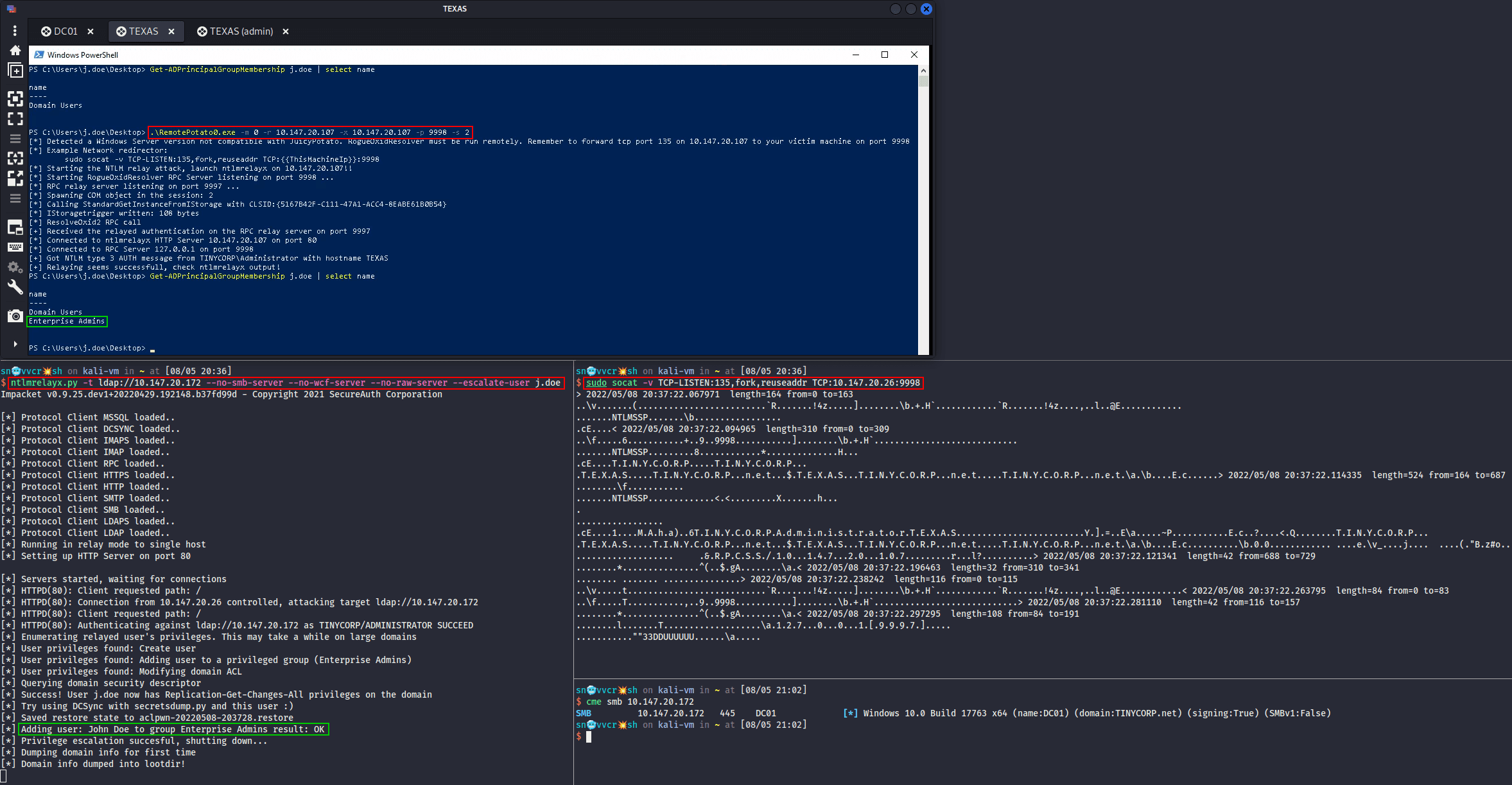Open a new connection with the plus icon

[x=15, y=70]
